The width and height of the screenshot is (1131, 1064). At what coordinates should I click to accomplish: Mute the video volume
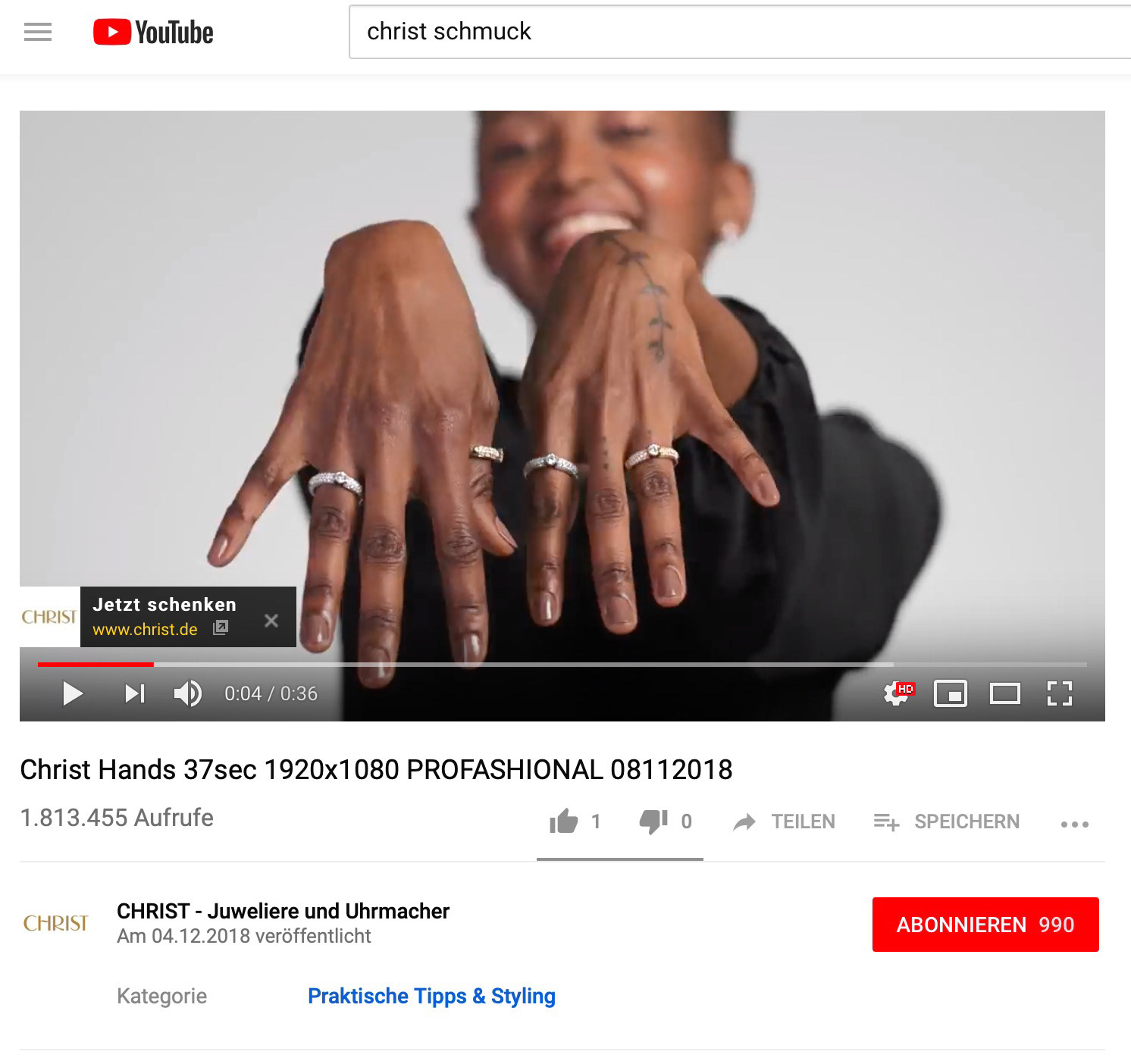[x=188, y=693]
